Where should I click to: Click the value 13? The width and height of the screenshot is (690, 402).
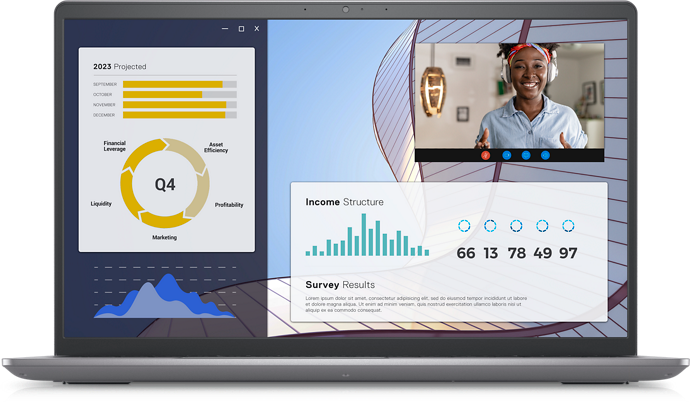pos(491,253)
